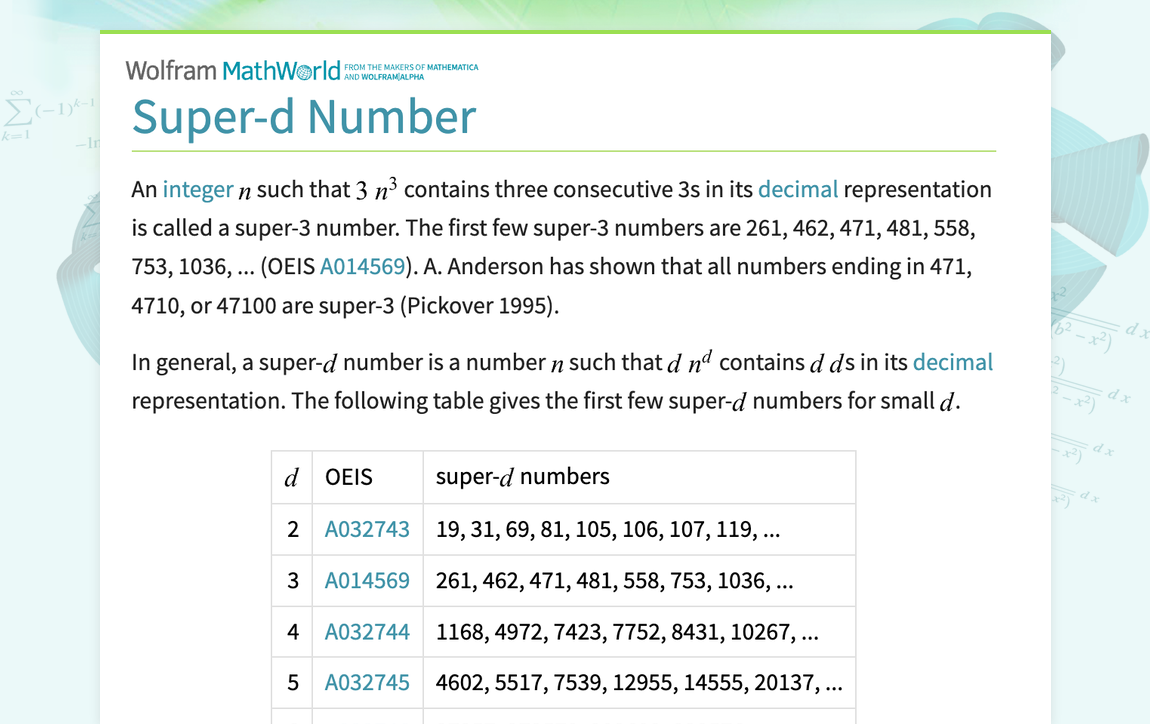Open OEIS sequence A032745 for super-5 numbers
This screenshot has width=1150, height=724.
pyautogui.click(x=364, y=682)
